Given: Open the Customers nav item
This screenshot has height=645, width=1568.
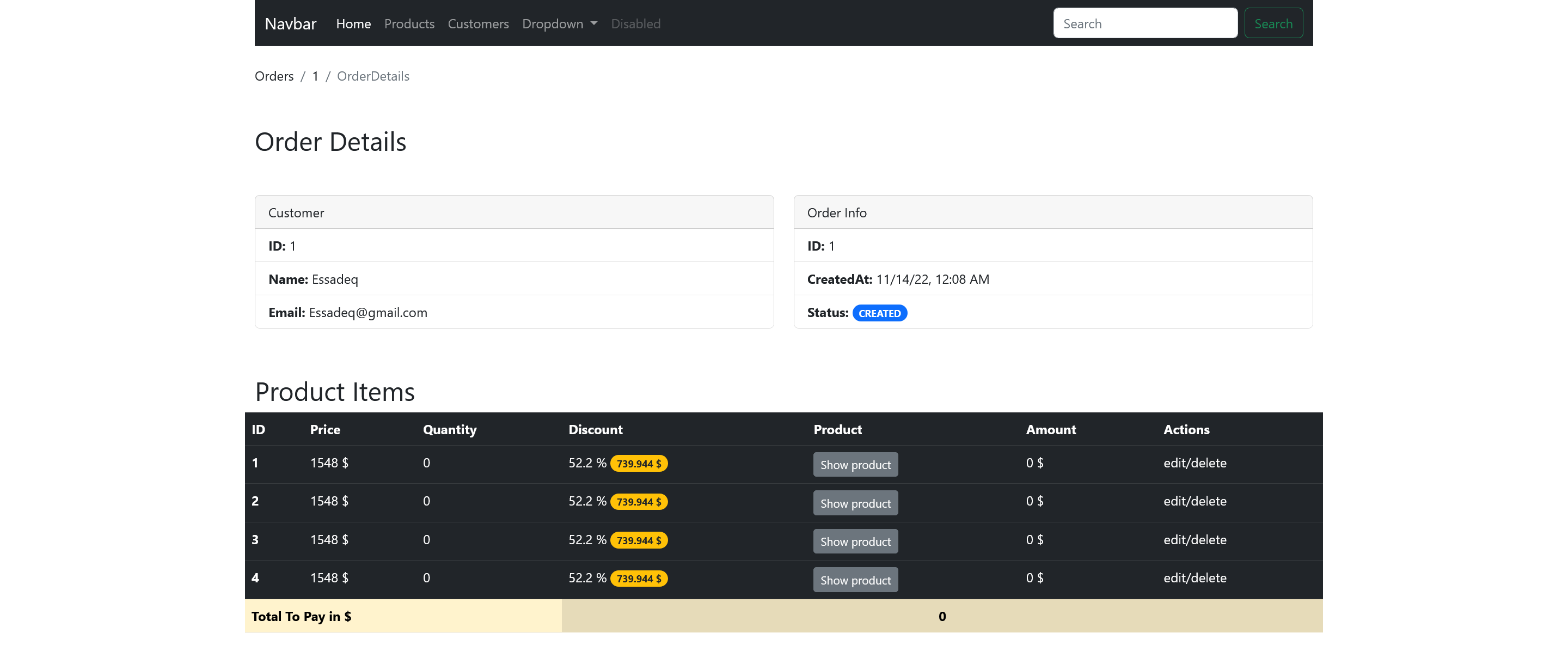Looking at the screenshot, I should (x=478, y=24).
